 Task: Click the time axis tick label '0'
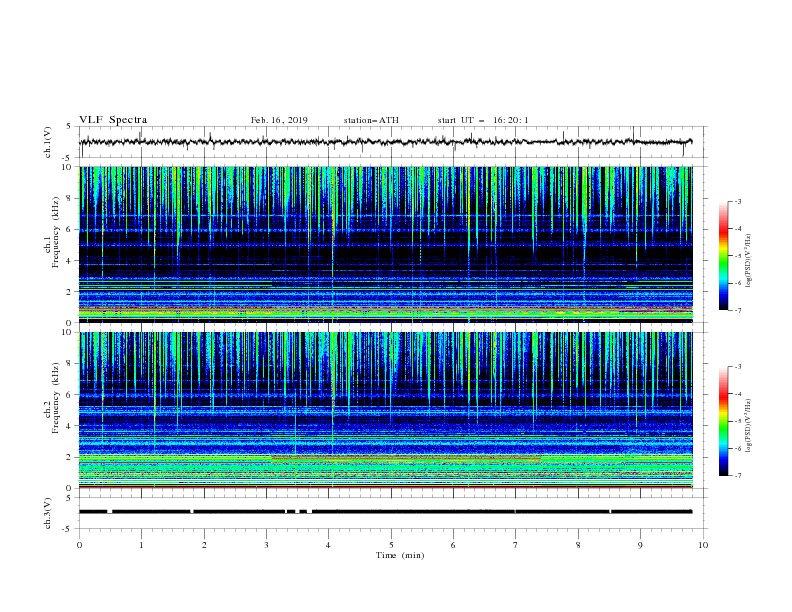coord(79,545)
